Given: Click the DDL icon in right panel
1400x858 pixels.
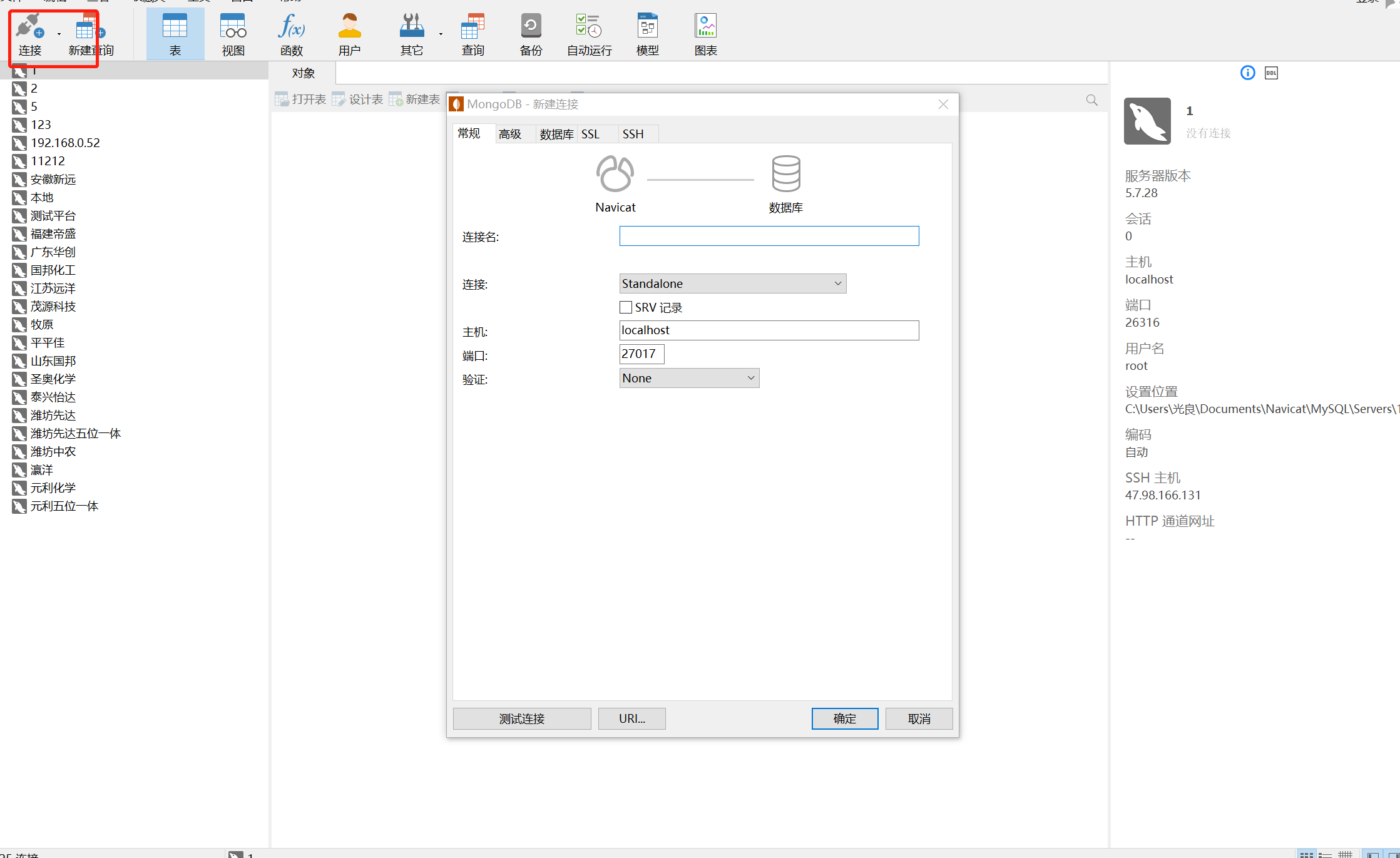Looking at the screenshot, I should click(x=1272, y=73).
